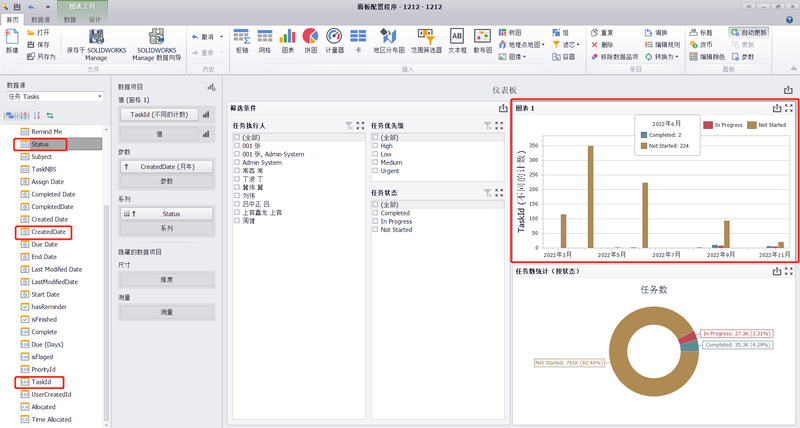Insert a 图表 (Chart) item
Image resolution: width=800 pixels, height=428 pixels.
pyautogui.click(x=287, y=41)
